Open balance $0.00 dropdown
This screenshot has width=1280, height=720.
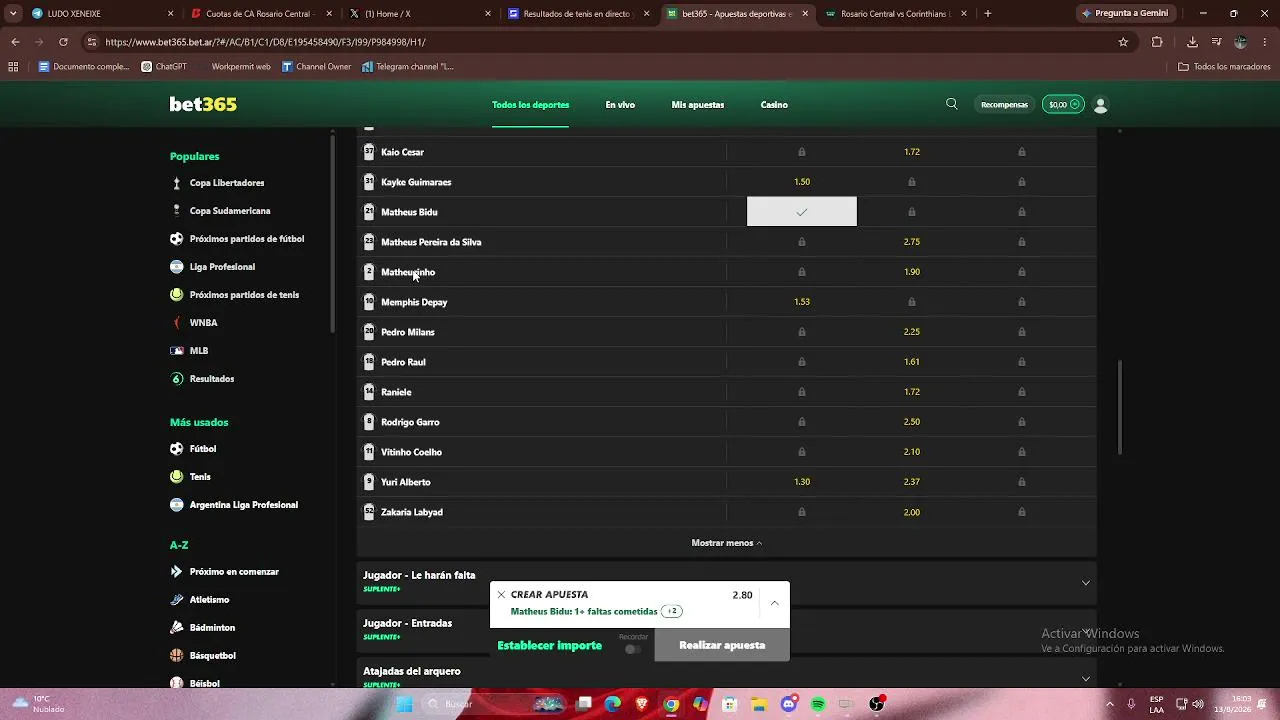click(1064, 104)
